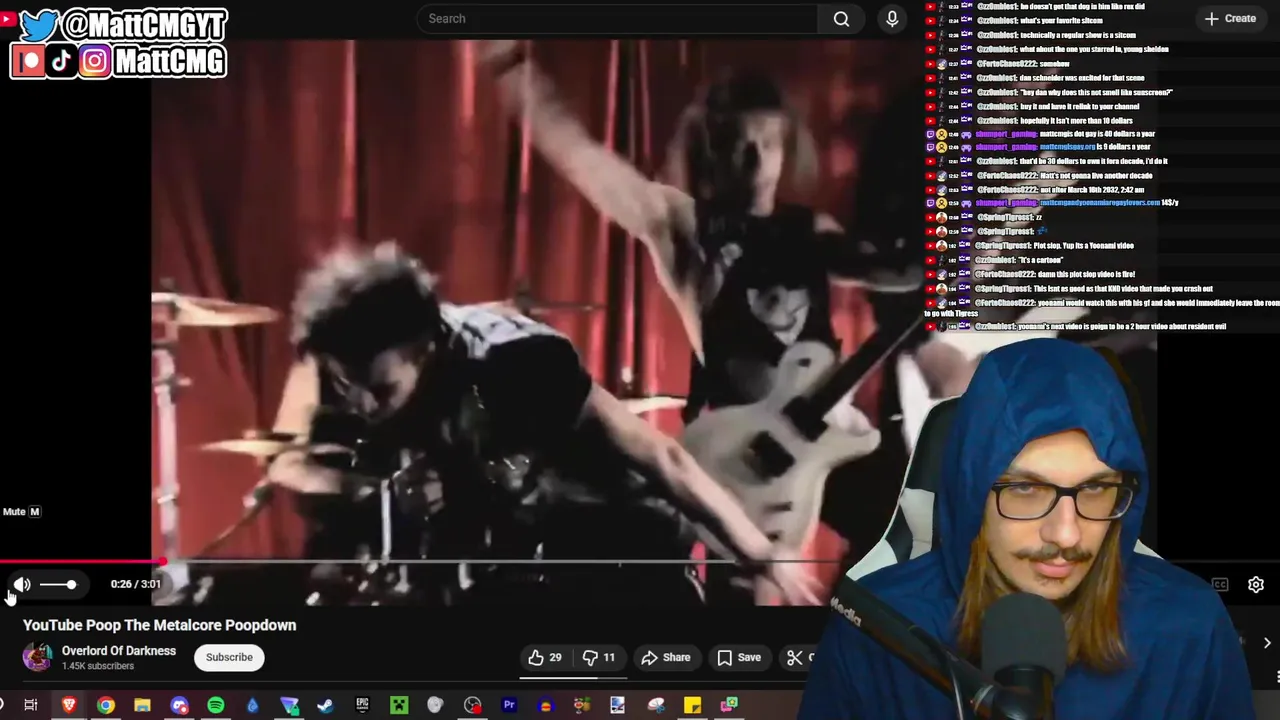Subscribe to Overlord Of Darkness
This screenshot has height=720, width=1280.
229,657
